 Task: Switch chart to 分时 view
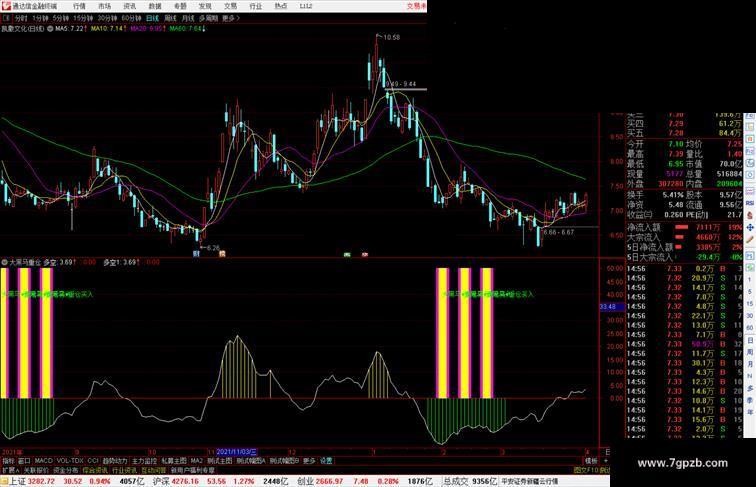click(21, 18)
